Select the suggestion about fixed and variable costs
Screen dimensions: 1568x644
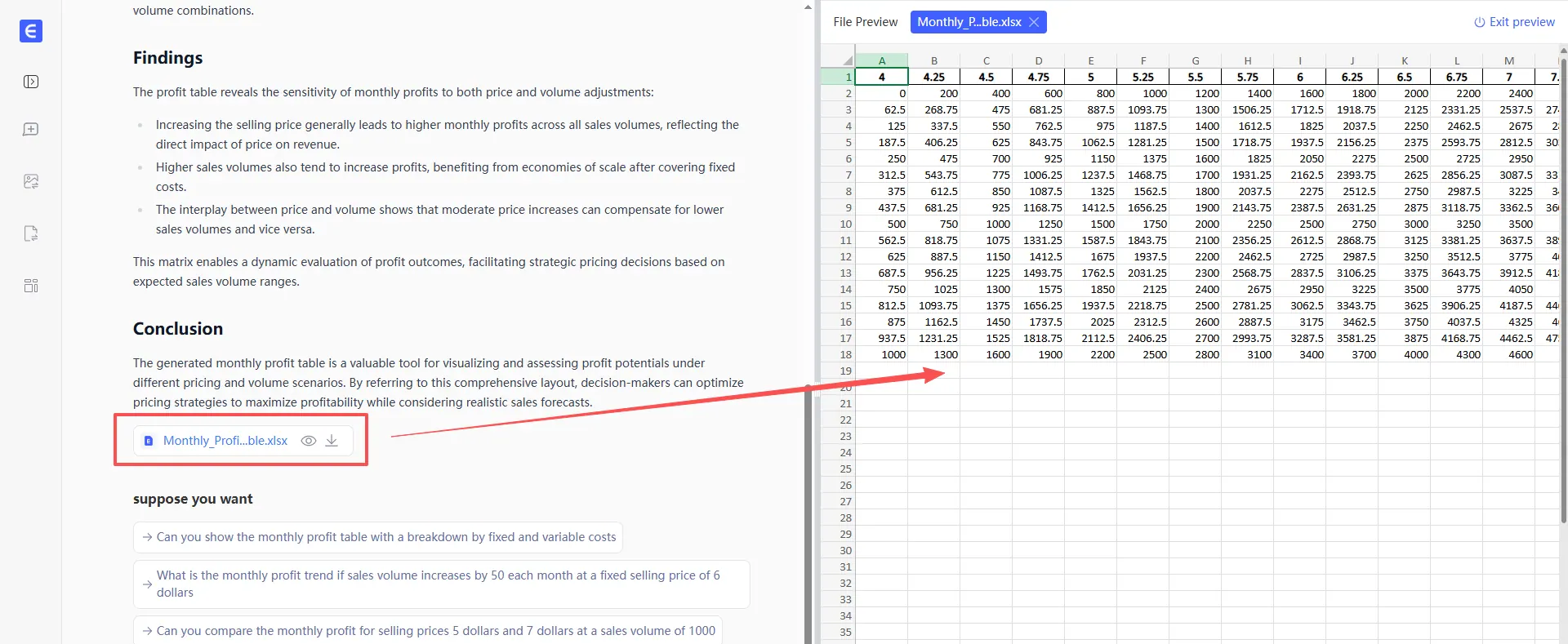[385, 537]
